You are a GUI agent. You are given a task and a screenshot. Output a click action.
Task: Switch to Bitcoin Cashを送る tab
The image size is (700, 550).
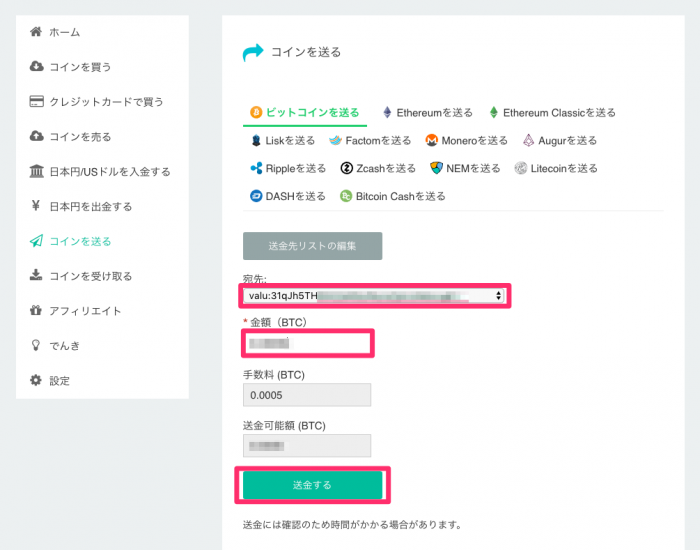pos(393,196)
